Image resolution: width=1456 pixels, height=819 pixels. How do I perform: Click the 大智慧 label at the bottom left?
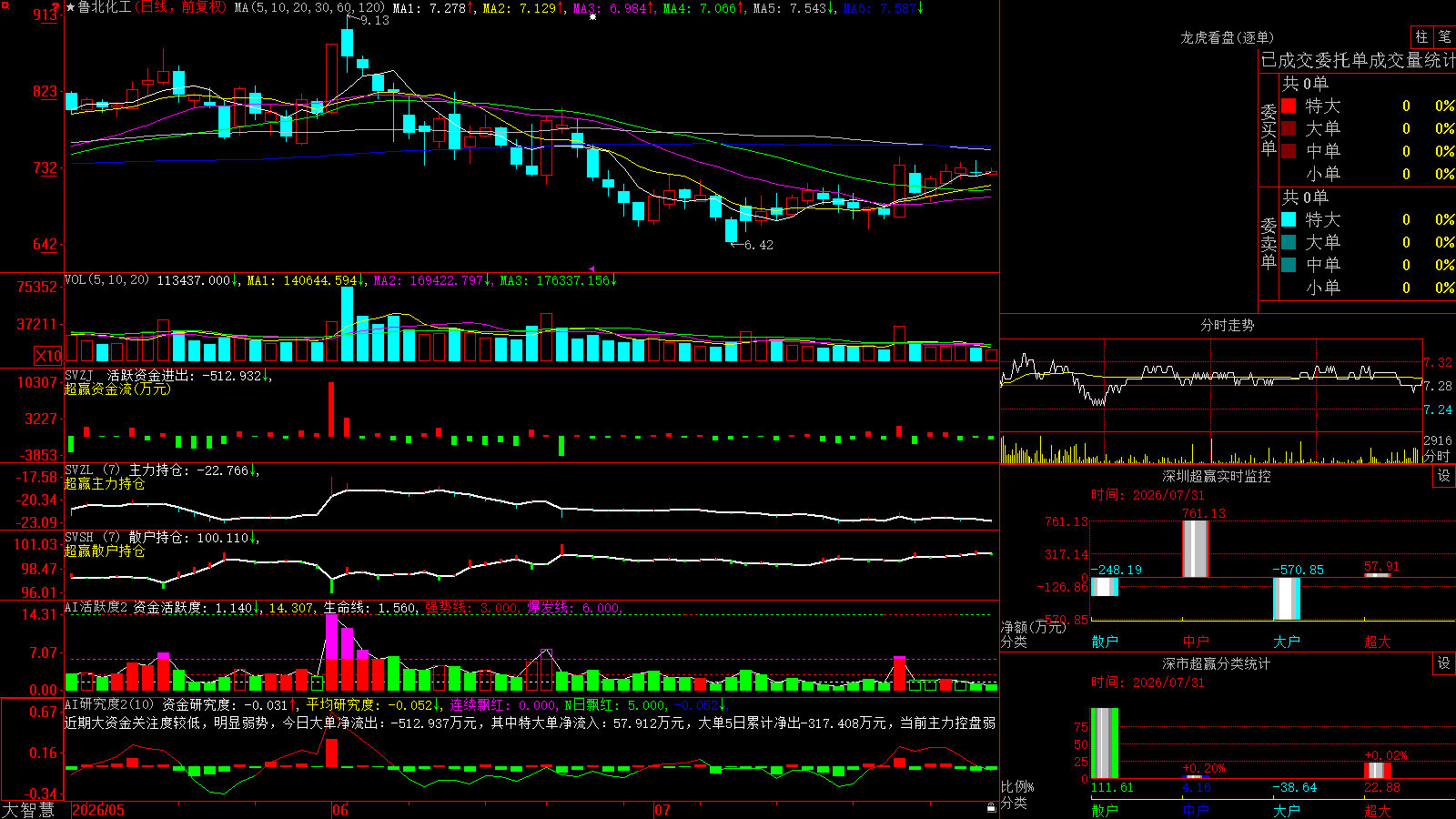[28, 809]
